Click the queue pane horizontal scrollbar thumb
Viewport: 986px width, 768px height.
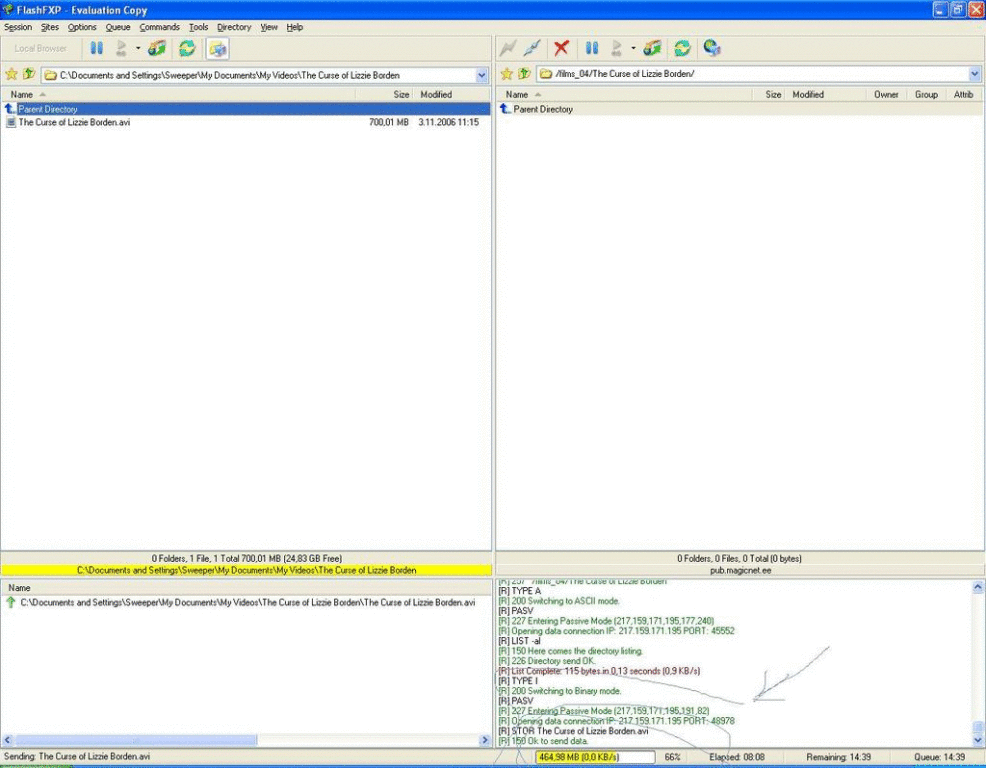(x=136, y=740)
